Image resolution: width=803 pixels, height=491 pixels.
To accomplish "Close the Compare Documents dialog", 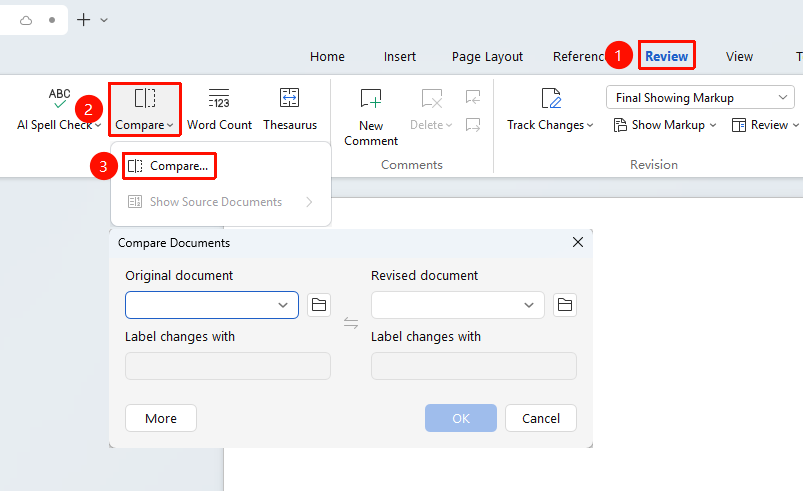I will click(x=578, y=242).
